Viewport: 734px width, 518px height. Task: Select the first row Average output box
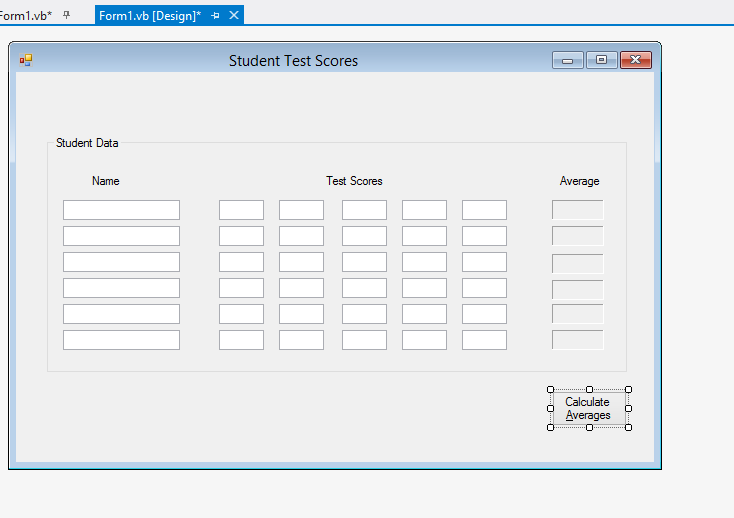pyautogui.click(x=578, y=210)
